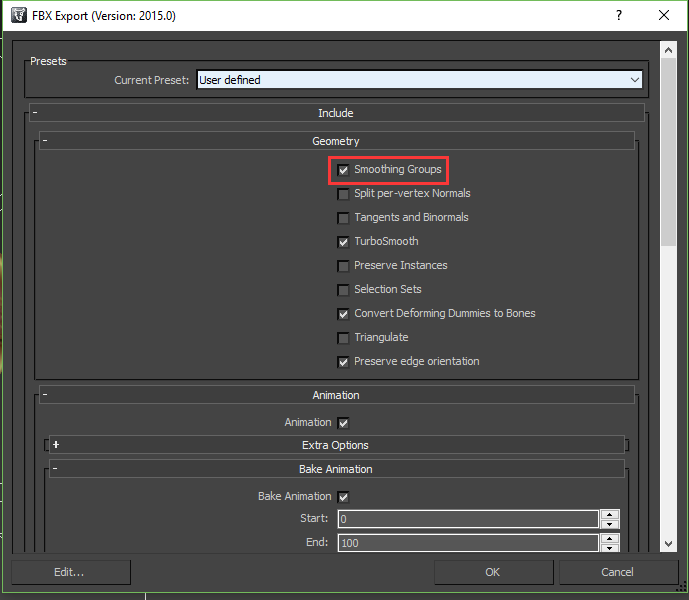Click the help question mark button
Screen dimensions: 689x600
pos(619,15)
